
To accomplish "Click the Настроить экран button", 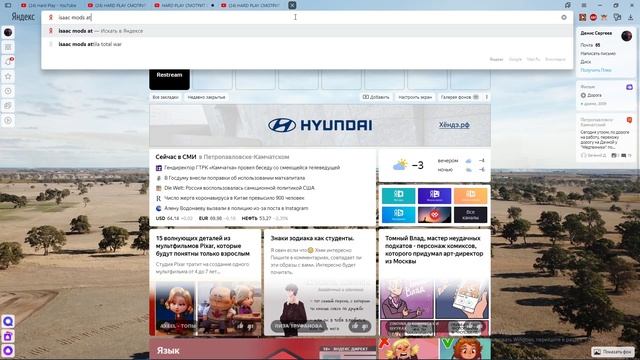I will (415, 97).
